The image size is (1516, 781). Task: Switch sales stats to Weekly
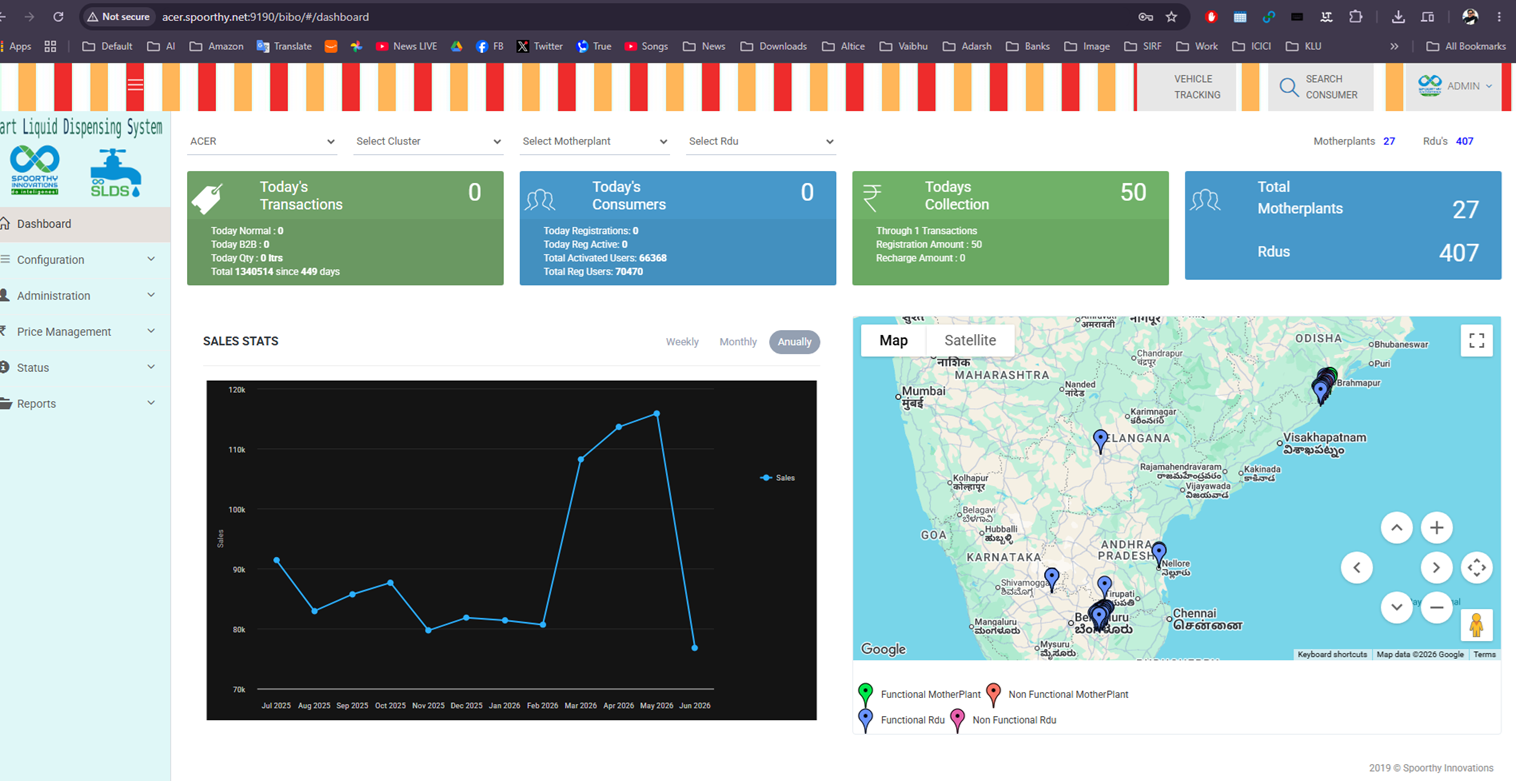click(x=682, y=342)
